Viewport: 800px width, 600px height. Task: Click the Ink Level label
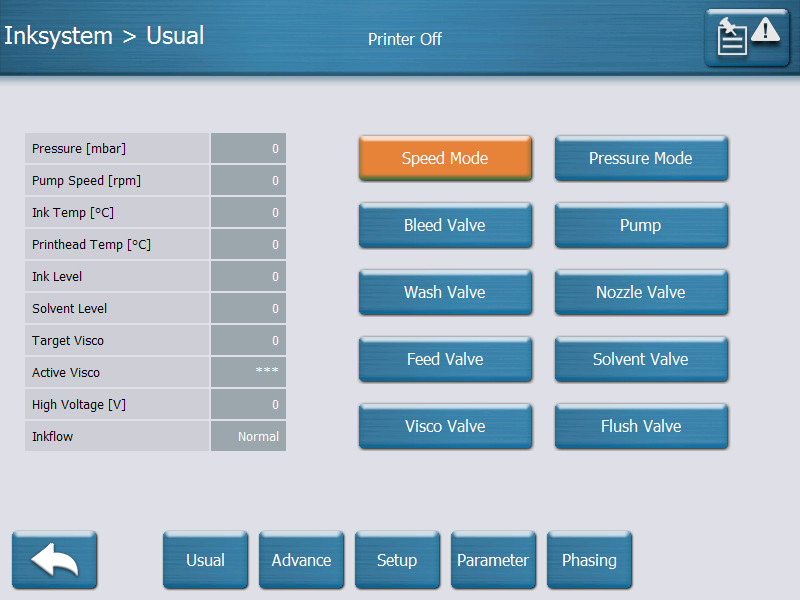point(57,277)
